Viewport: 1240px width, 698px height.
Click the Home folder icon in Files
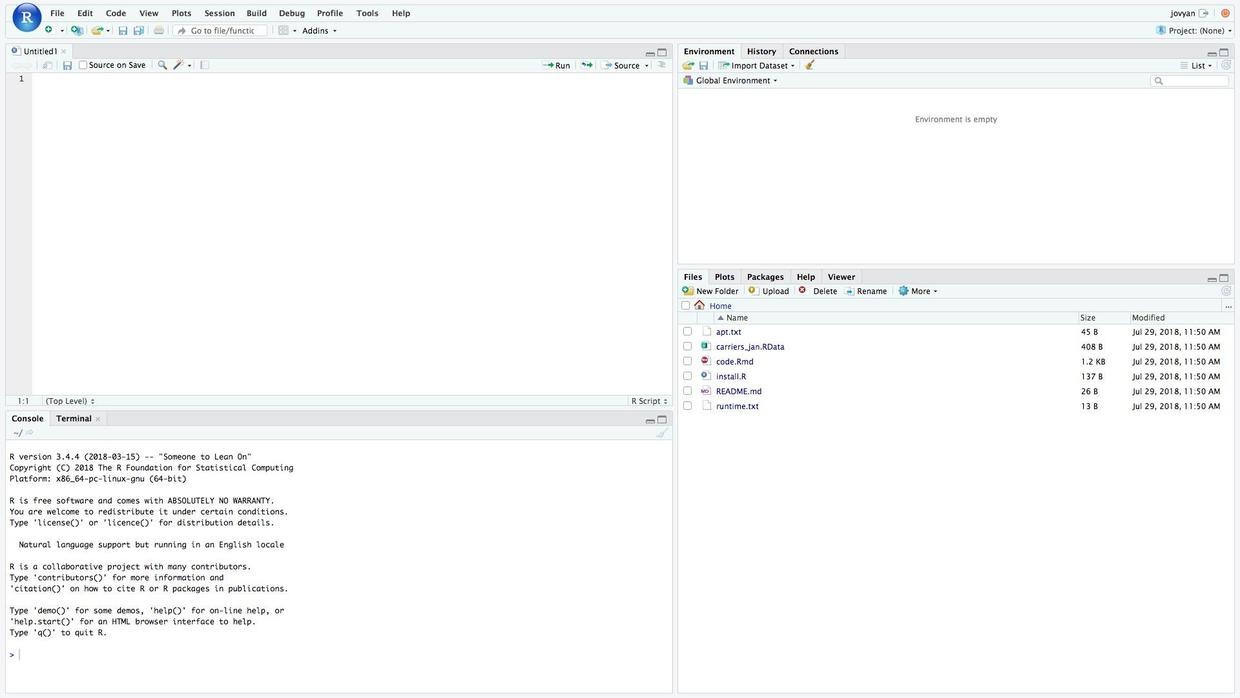[x=700, y=306]
